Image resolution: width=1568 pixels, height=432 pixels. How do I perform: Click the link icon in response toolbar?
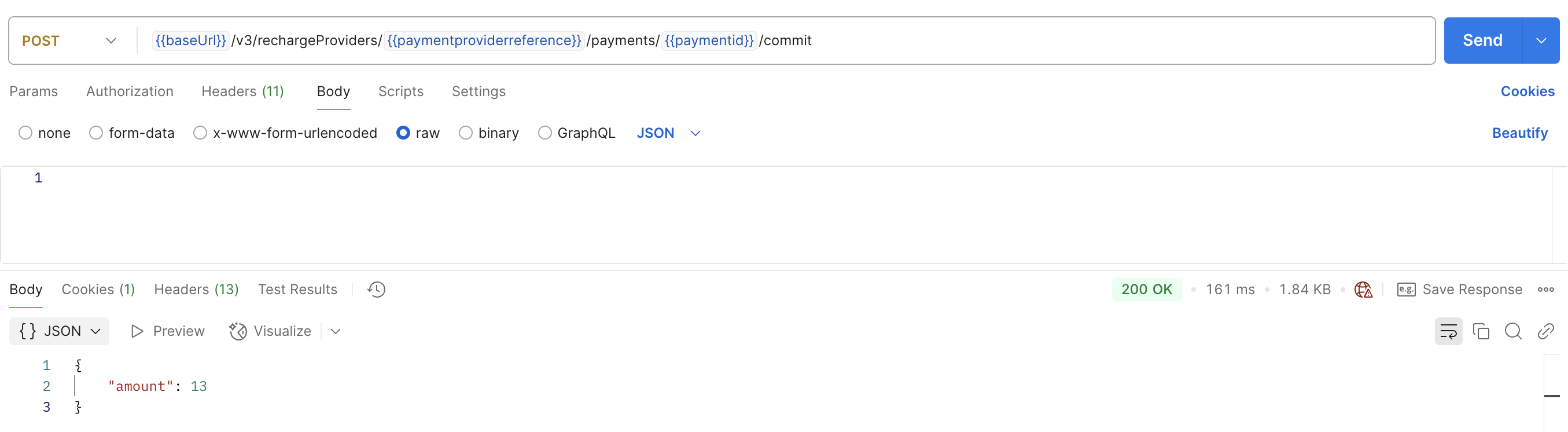pos(1545,331)
